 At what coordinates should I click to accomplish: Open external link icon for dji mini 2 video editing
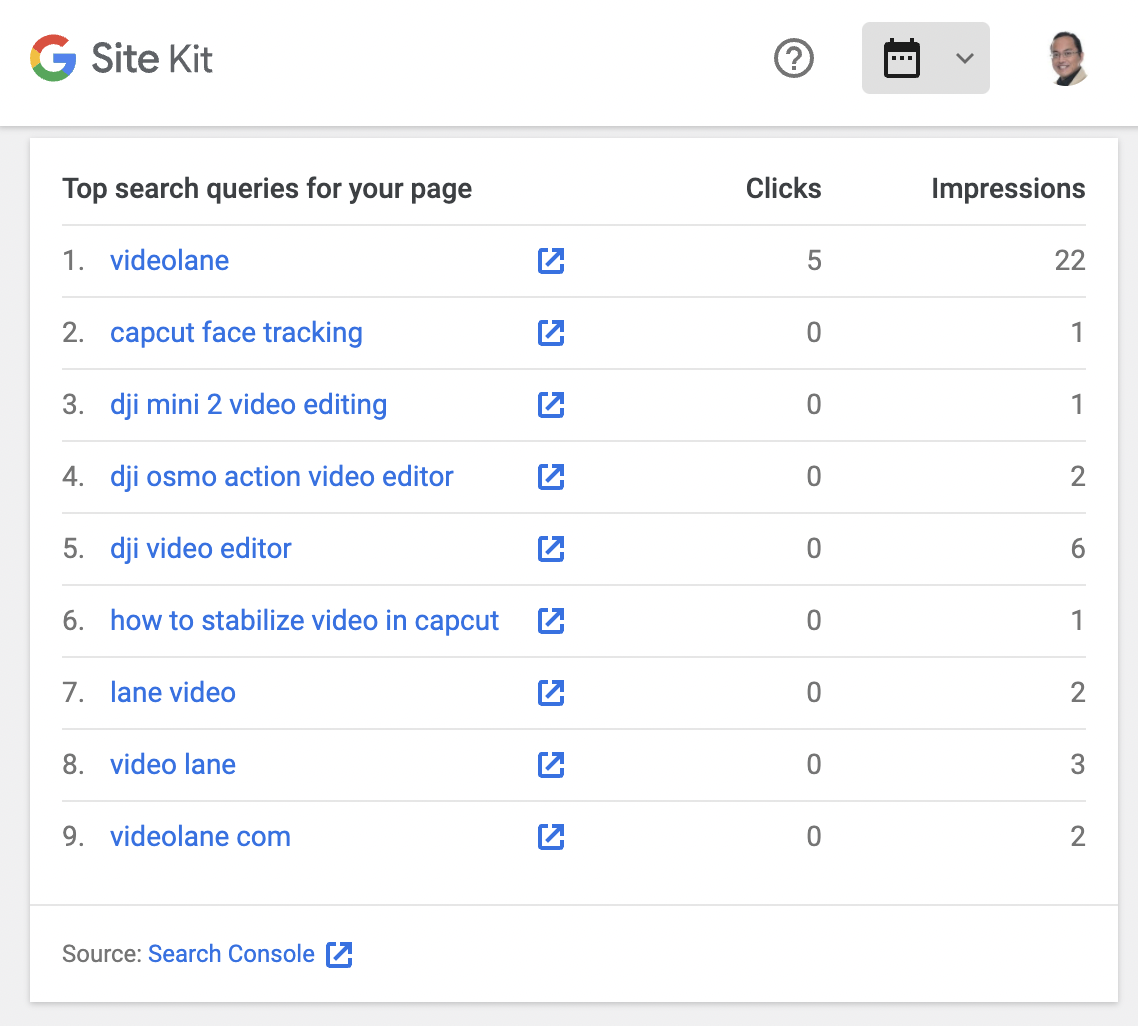(551, 404)
